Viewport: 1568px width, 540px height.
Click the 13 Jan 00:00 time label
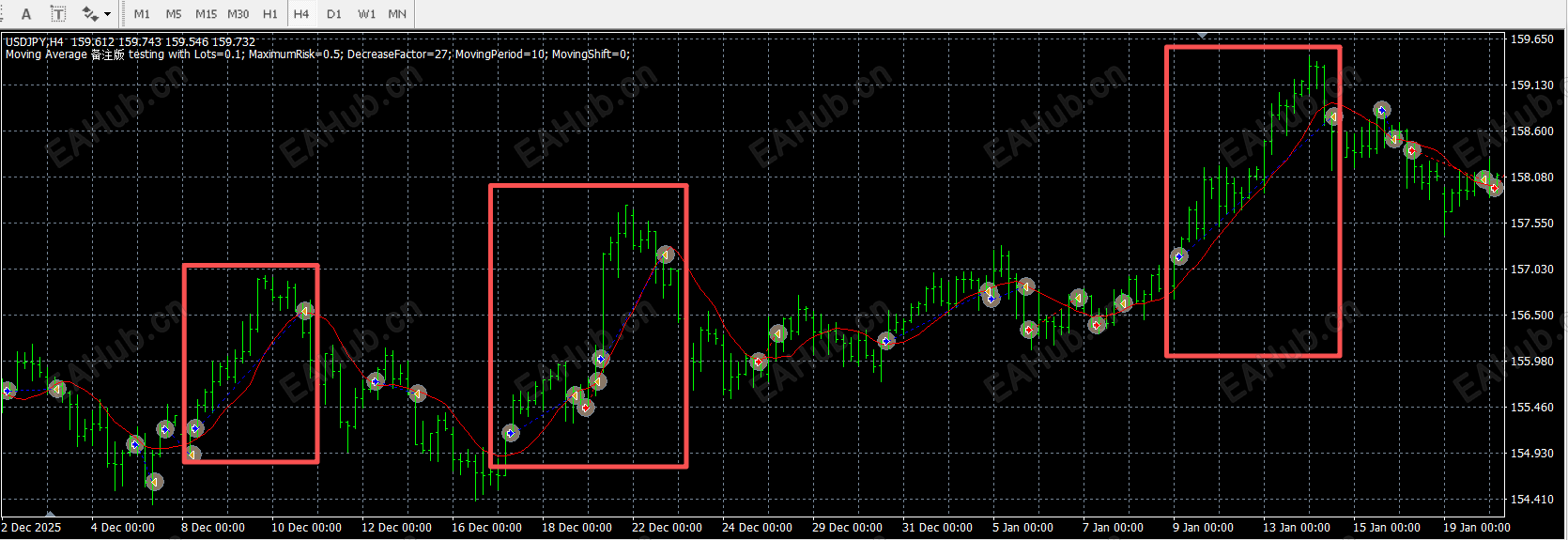click(x=1297, y=528)
